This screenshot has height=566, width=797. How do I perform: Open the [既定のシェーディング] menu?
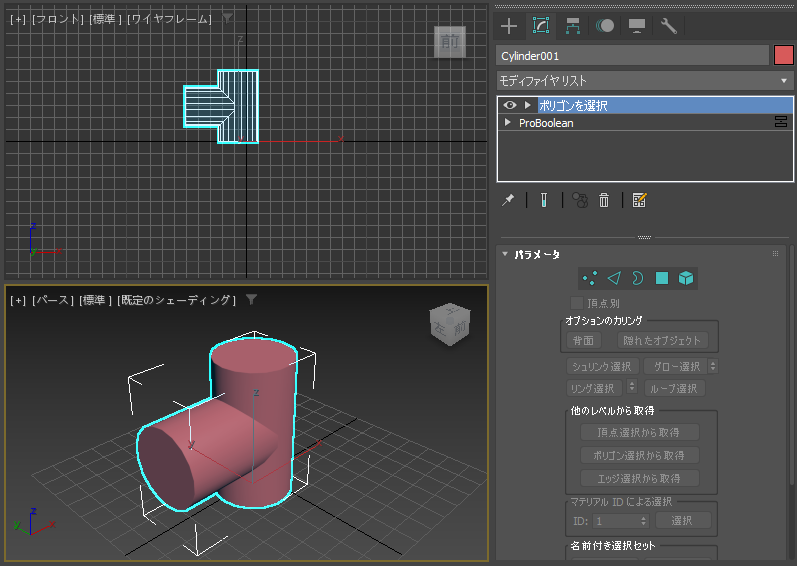[x=176, y=300]
